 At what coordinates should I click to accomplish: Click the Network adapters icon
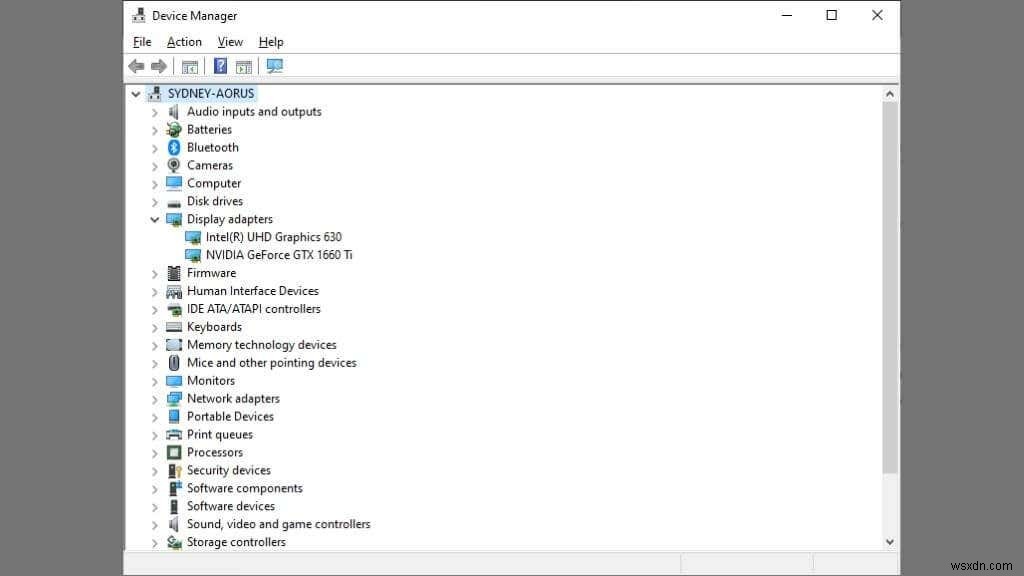pyautogui.click(x=174, y=398)
